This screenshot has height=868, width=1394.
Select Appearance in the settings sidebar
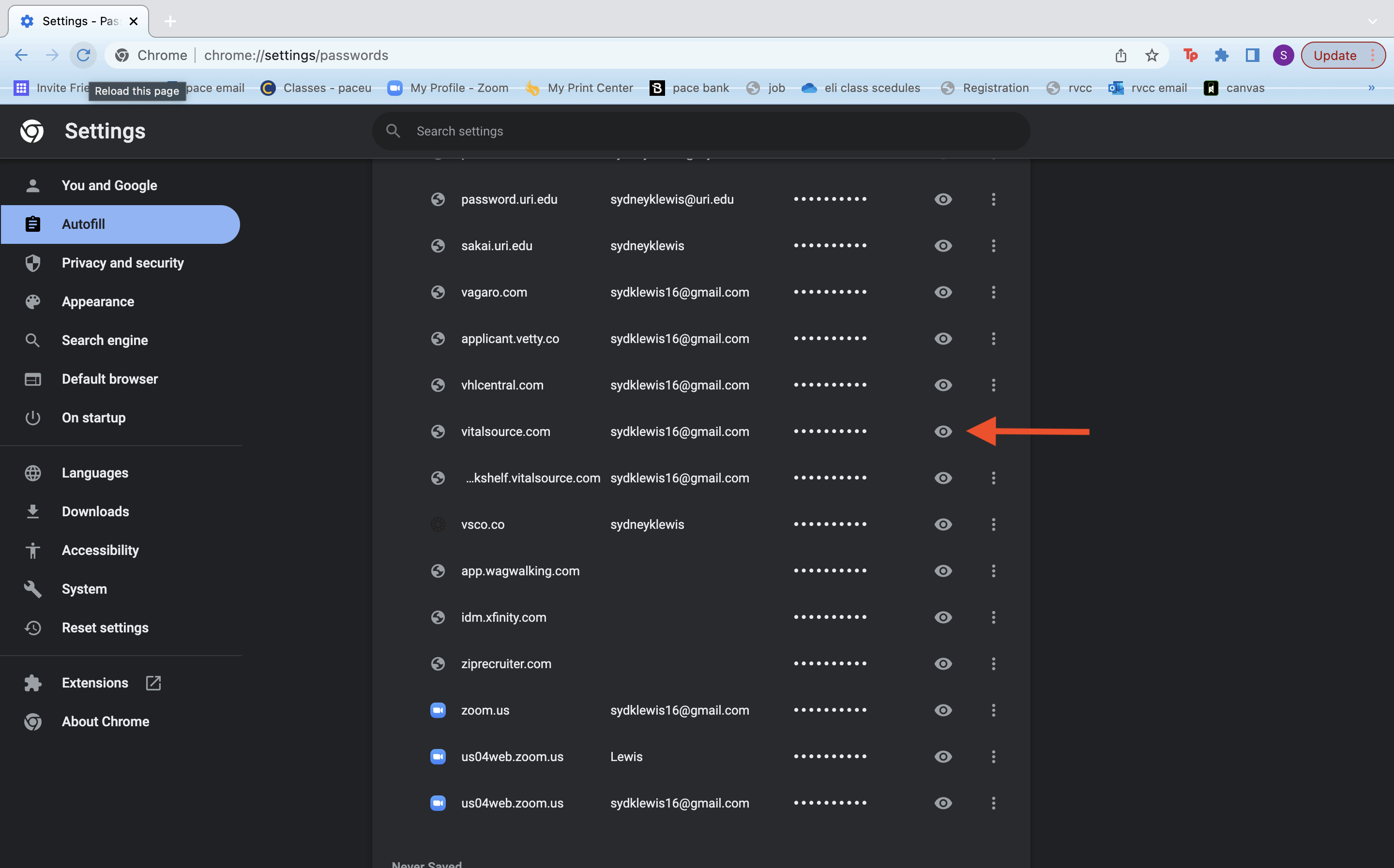(x=98, y=301)
